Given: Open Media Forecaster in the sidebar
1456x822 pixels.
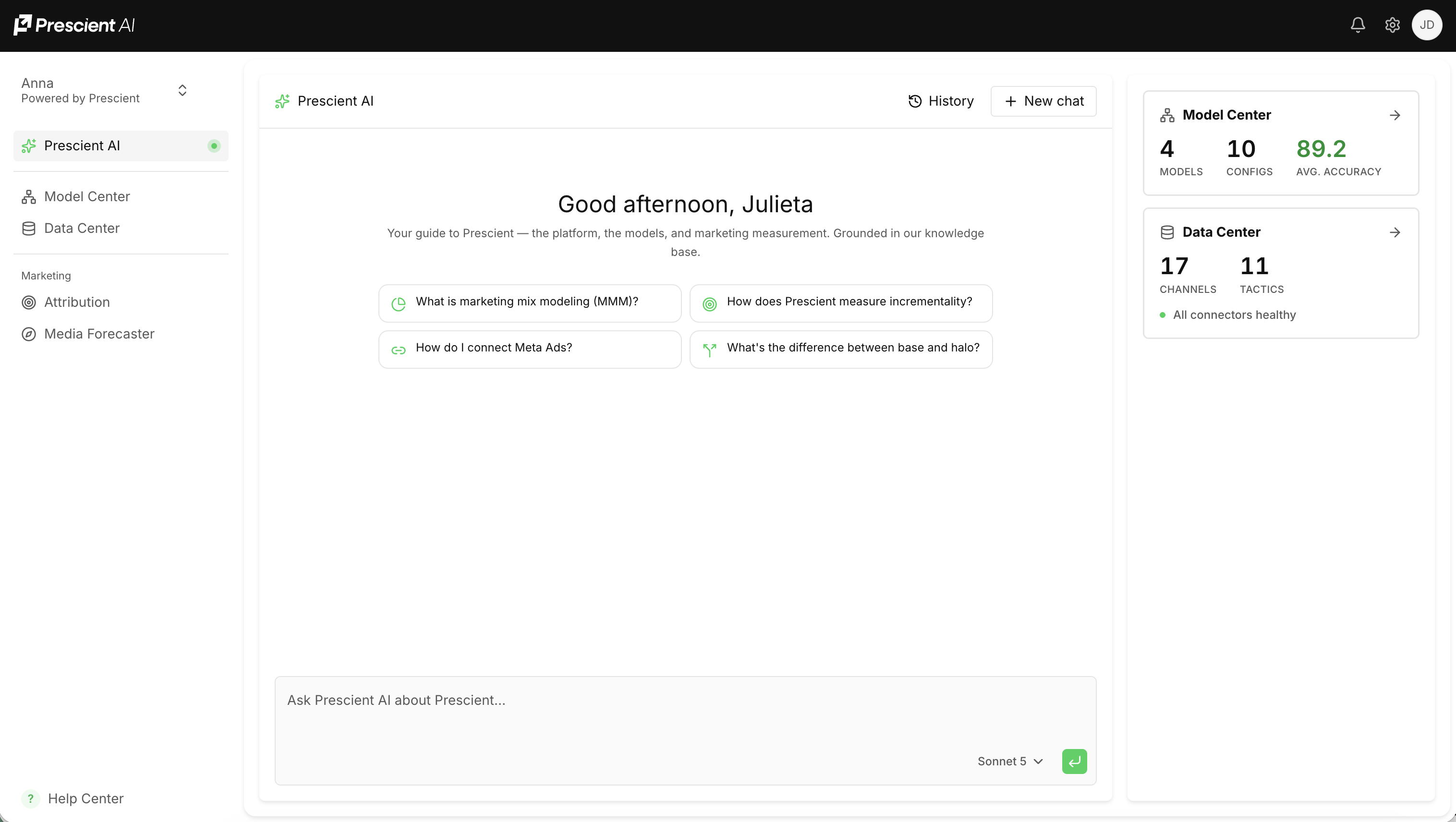Looking at the screenshot, I should [99, 334].
